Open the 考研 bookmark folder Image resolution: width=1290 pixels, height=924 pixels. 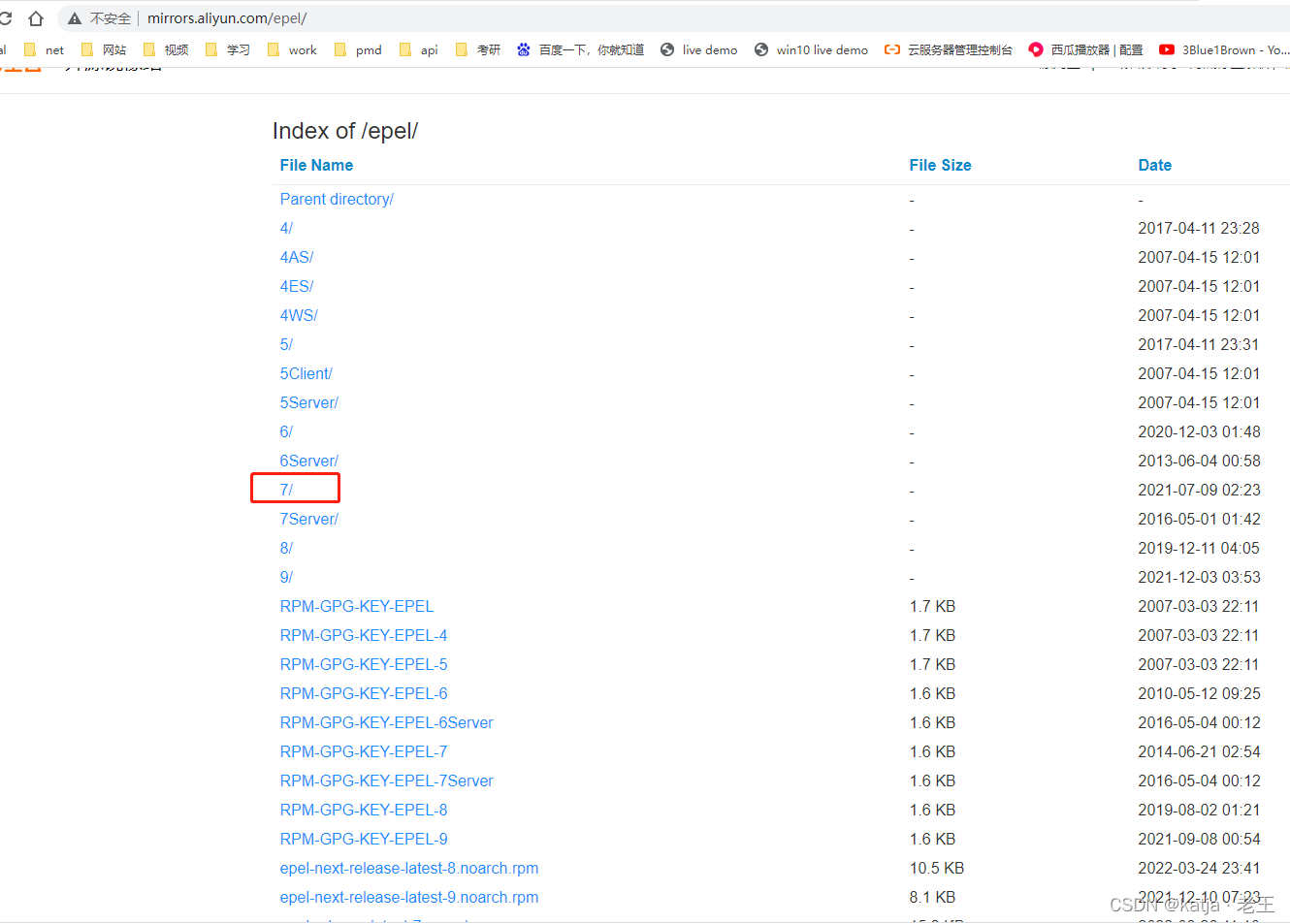pos(478,49)
